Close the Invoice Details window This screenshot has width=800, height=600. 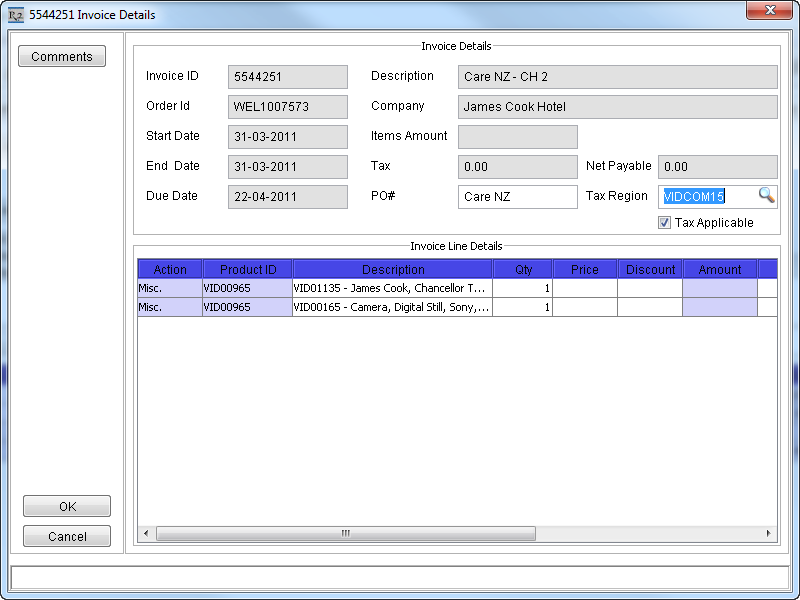click(769, 12)
